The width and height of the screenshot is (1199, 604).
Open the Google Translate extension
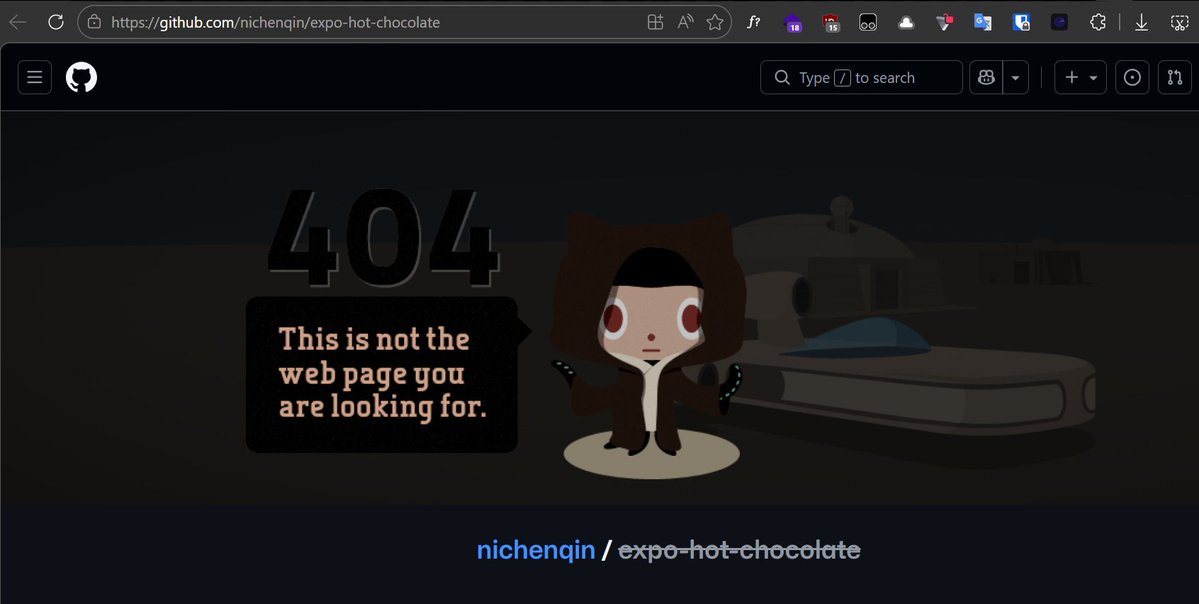983,22
